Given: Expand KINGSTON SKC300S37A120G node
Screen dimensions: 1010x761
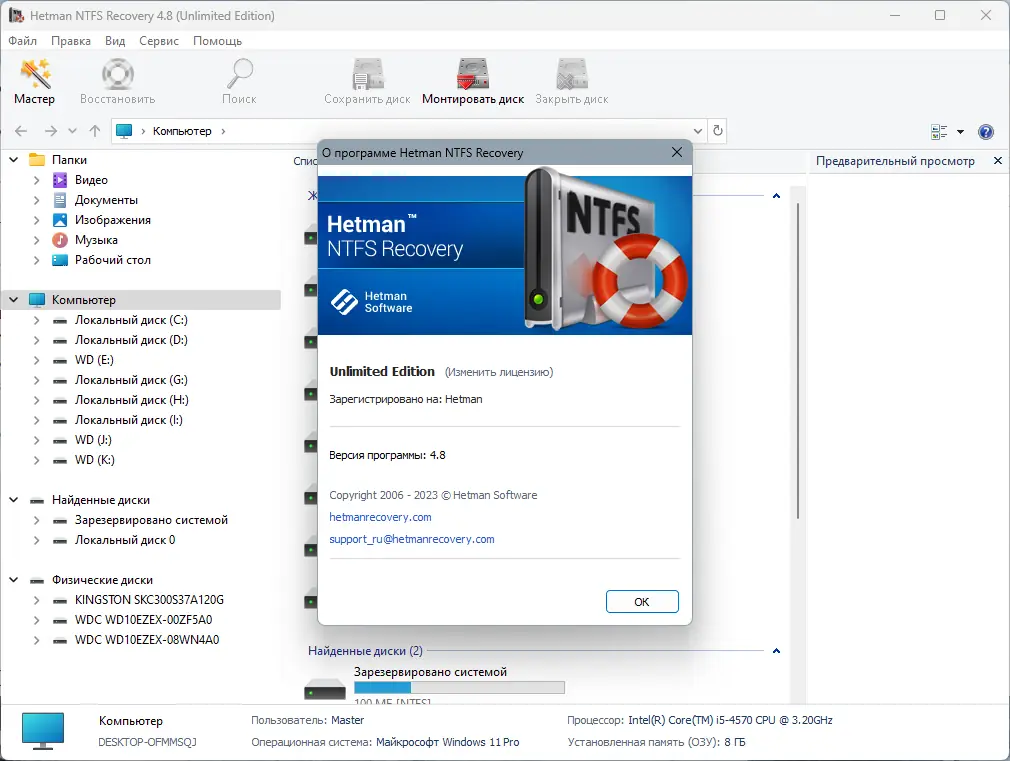Looking at the screenshot, I should (x=36, y=600).
